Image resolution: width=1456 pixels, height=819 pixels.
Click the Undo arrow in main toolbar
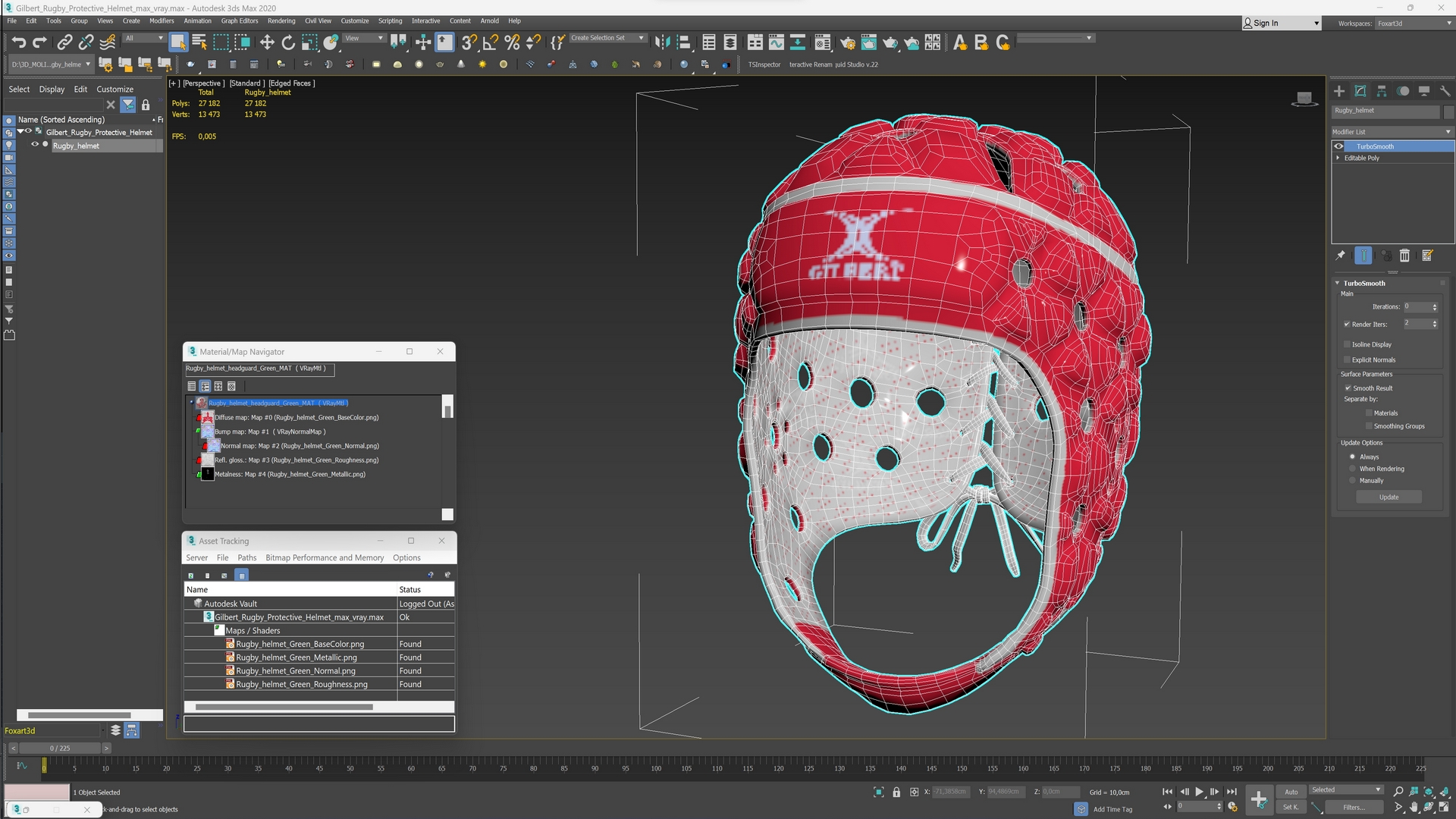(x=18, y=42)
